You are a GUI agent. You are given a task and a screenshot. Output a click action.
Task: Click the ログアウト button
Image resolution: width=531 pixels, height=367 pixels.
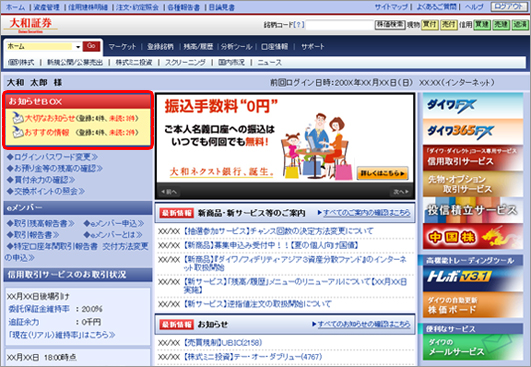click(x=509, y=6)
